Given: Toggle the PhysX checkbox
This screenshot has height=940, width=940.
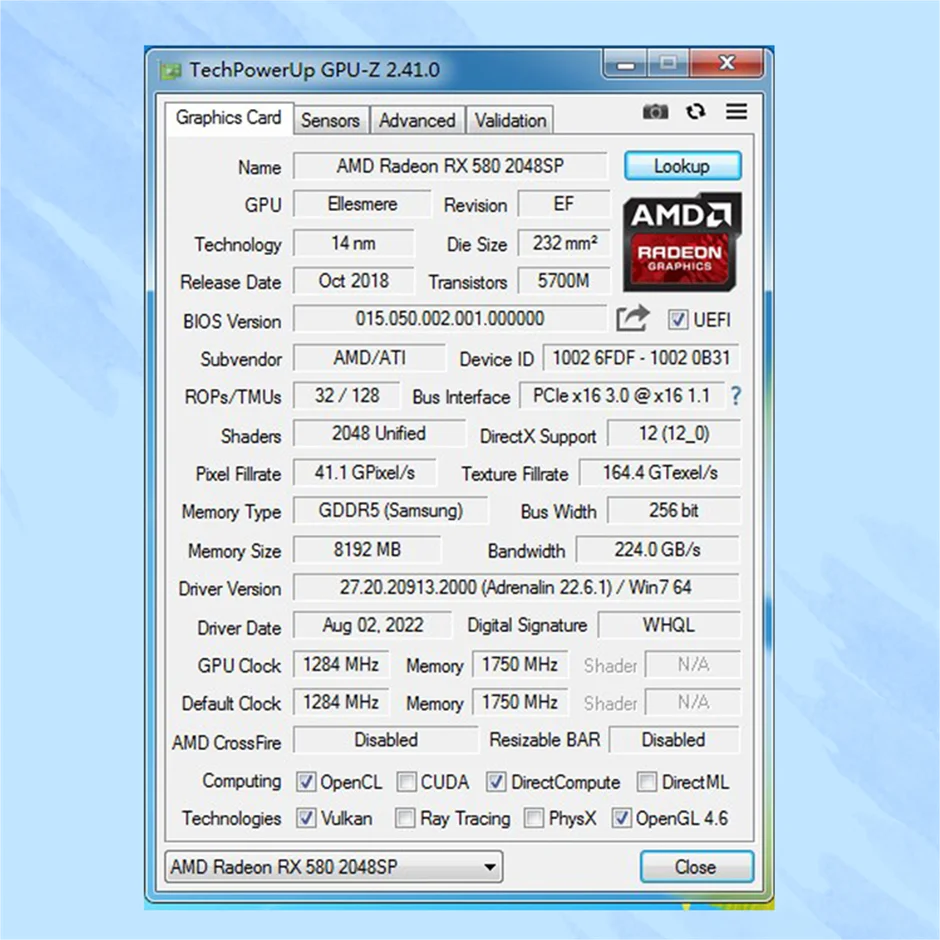Looking at the screenshot, I should [x=534, y=818].
